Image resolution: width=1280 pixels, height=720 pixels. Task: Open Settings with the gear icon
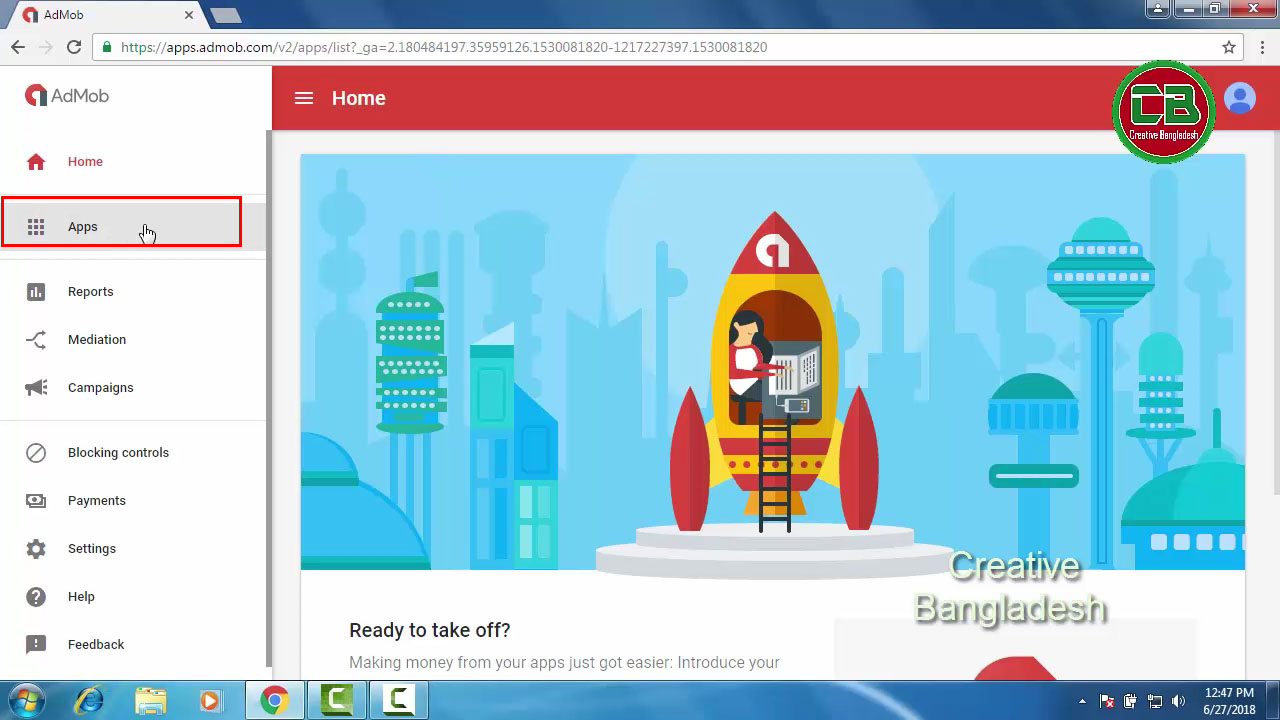pyautogui.click(x=36, y=549)
